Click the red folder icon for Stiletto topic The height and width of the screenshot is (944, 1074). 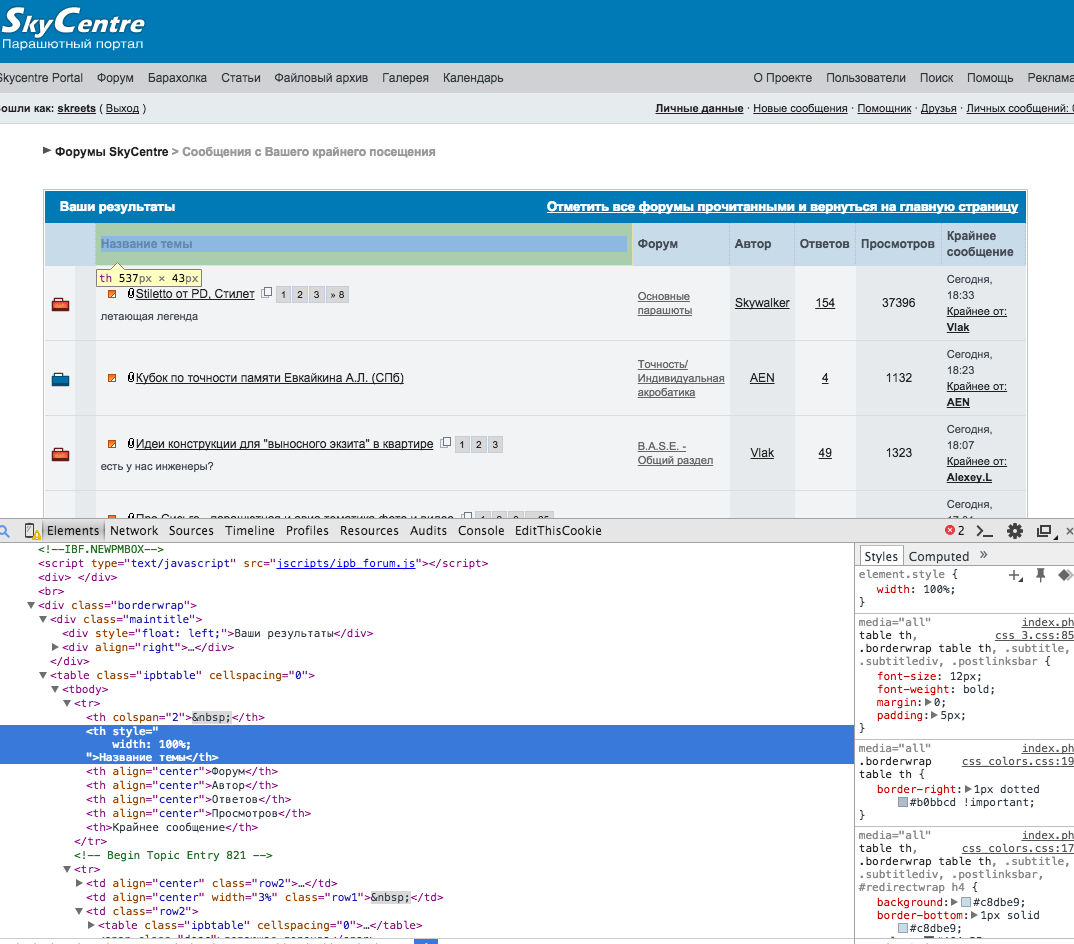tap(60, 304)
